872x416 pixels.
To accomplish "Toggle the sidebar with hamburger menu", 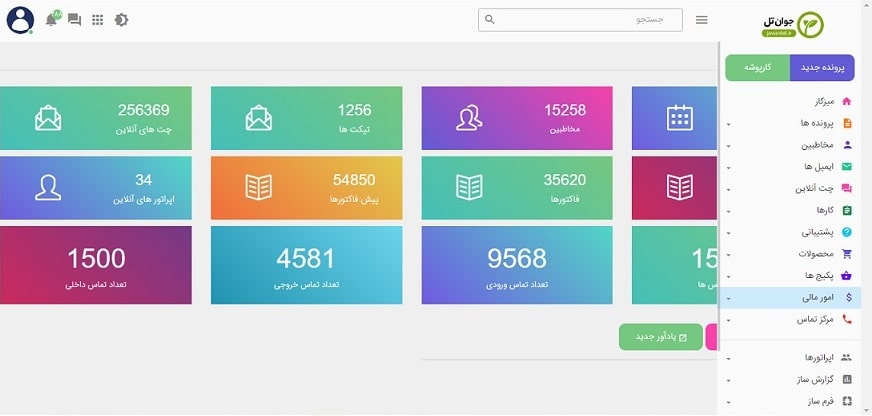I will click(702, 20).
